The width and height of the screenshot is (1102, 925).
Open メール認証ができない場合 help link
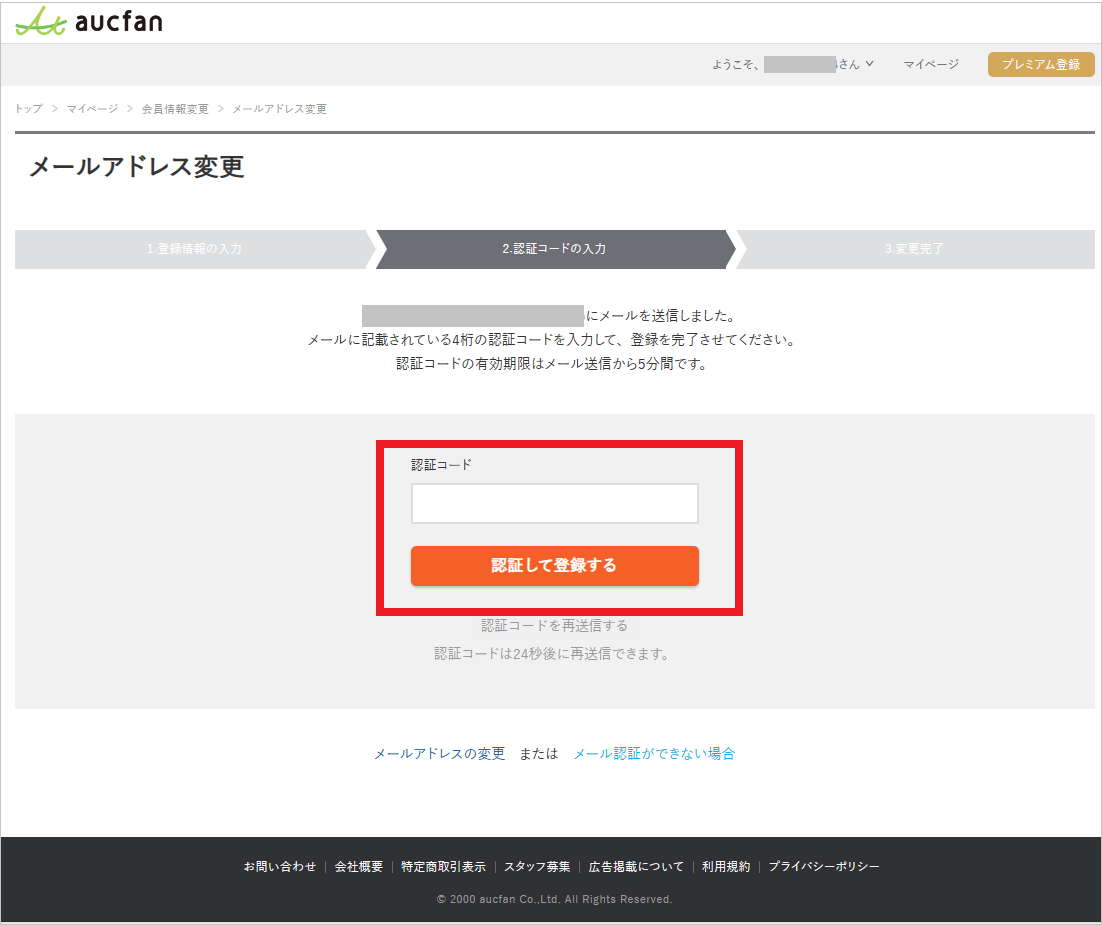[654, 754]
